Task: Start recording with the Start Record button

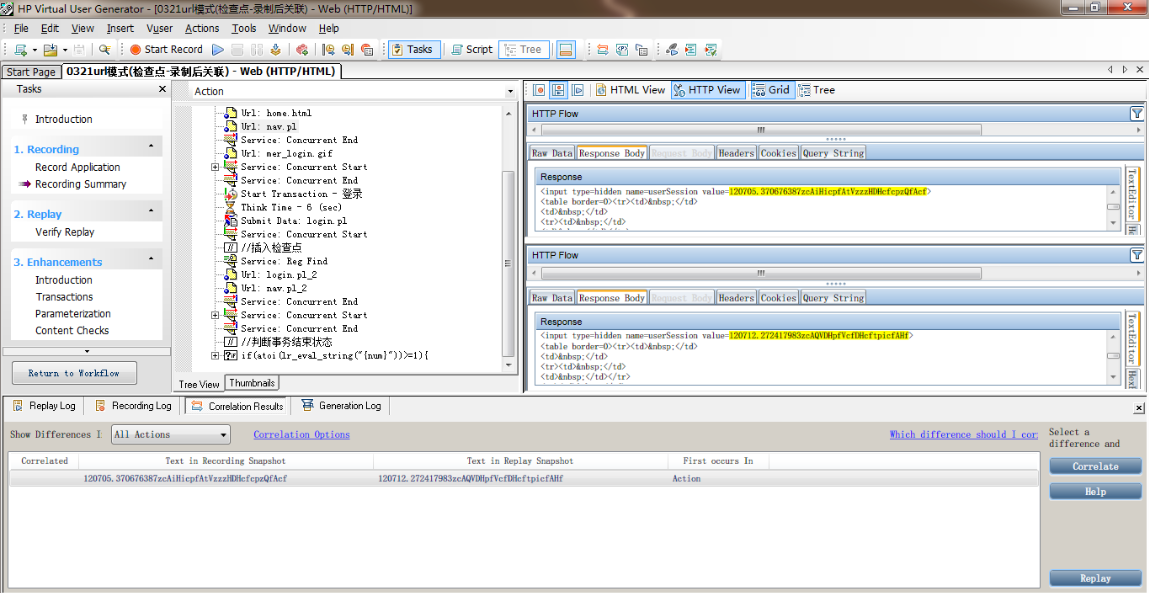Action: click(x=166, y=50)
